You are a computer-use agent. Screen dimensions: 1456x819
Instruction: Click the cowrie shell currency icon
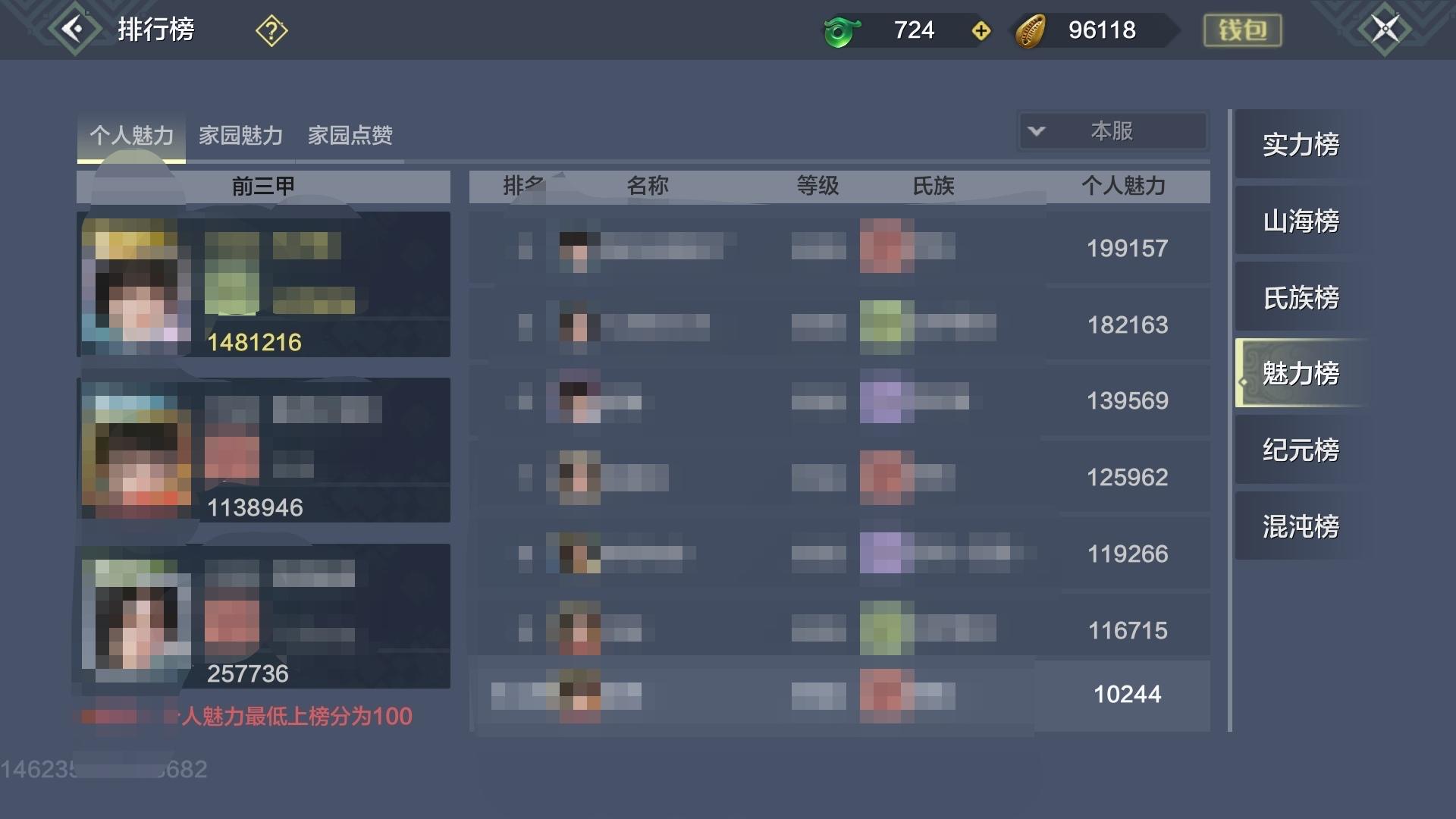[1031, 31]
